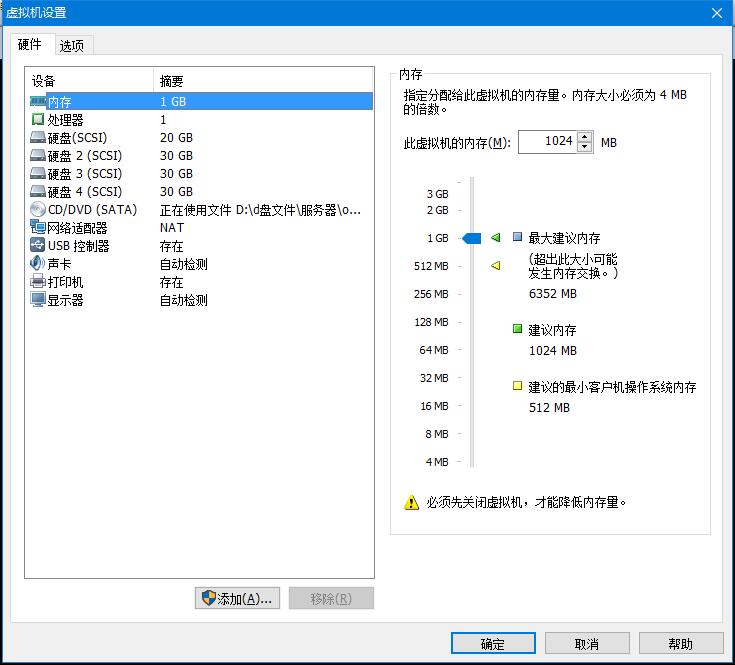The height and width of the screenshot is (665, 735).
Task: Select the CD/DVD (SATA) row label
Action: 92,209
